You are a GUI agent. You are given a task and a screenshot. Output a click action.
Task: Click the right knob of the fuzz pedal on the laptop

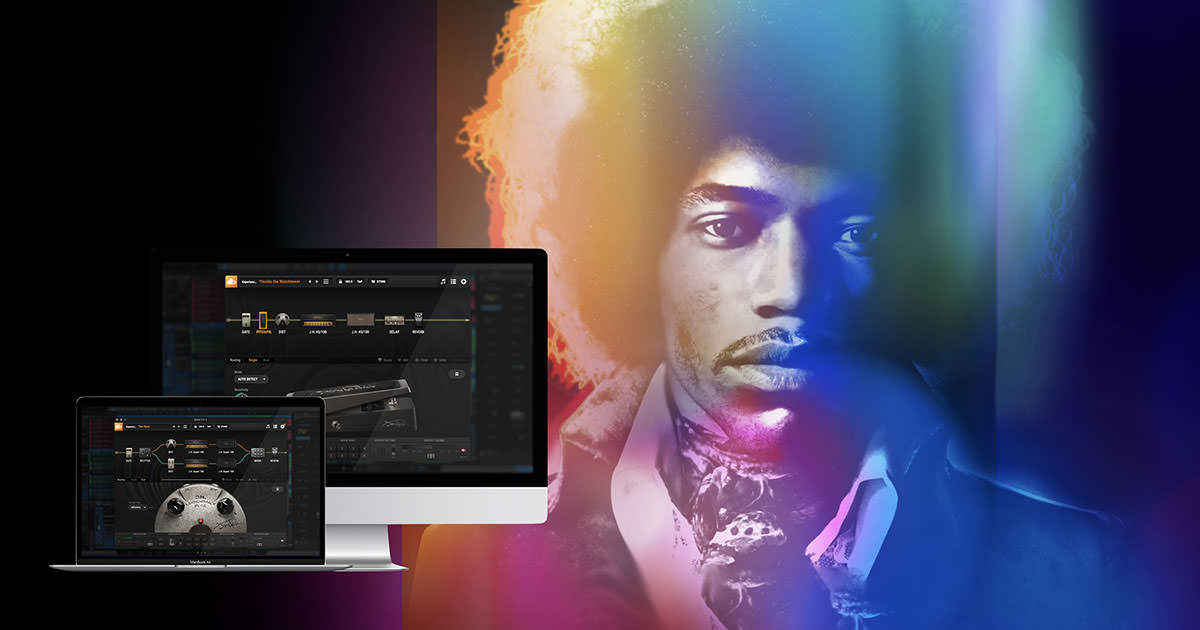225,505
